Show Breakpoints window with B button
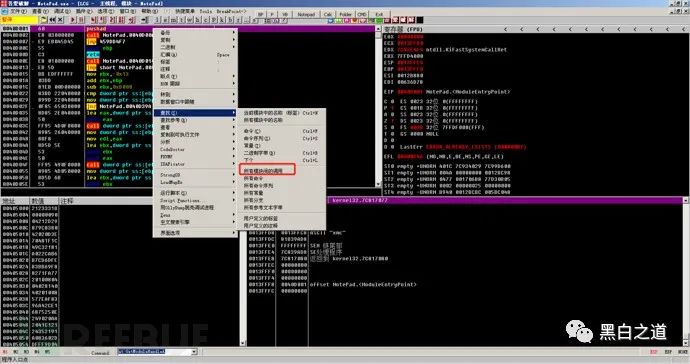Screen dimensions: 690x364 click(230, 20)
